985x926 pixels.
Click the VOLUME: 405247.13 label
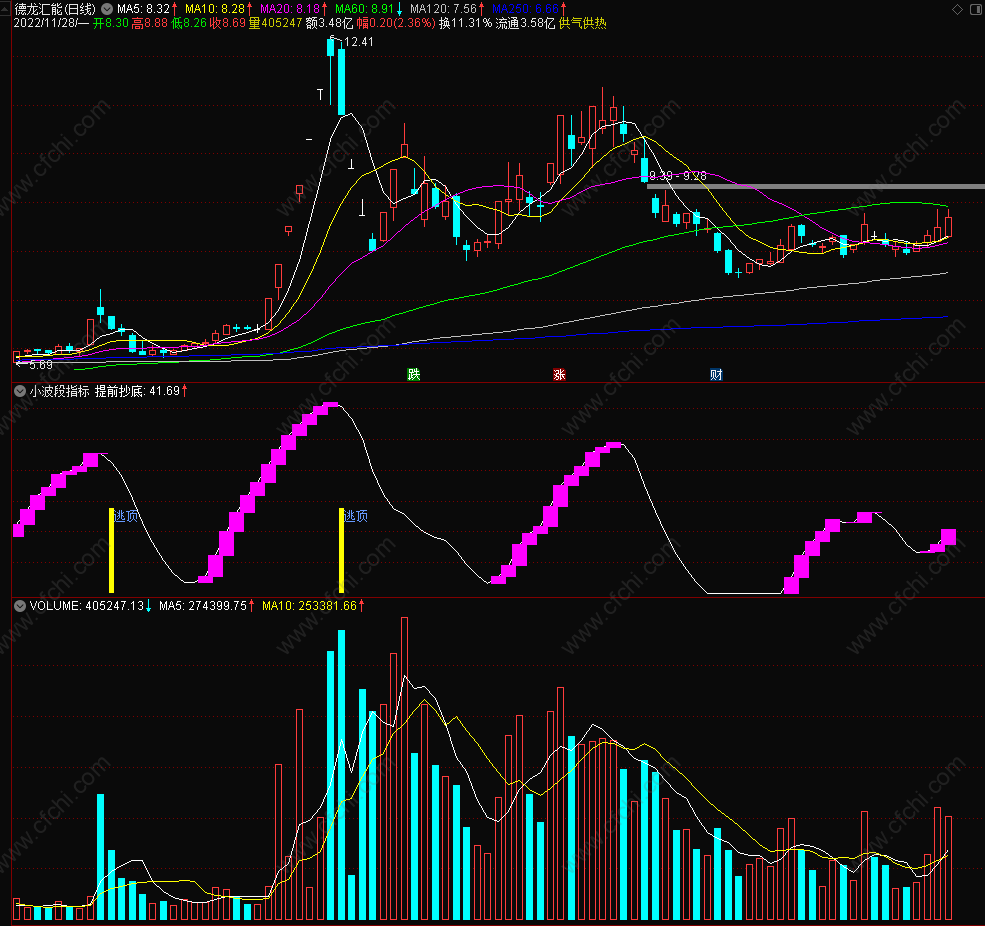tap(87, 606)
